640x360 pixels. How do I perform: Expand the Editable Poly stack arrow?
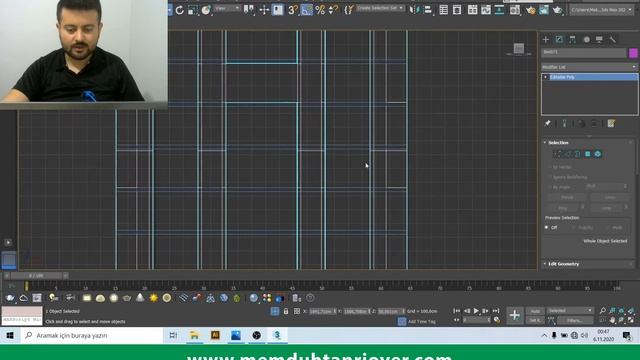(545, 77)
